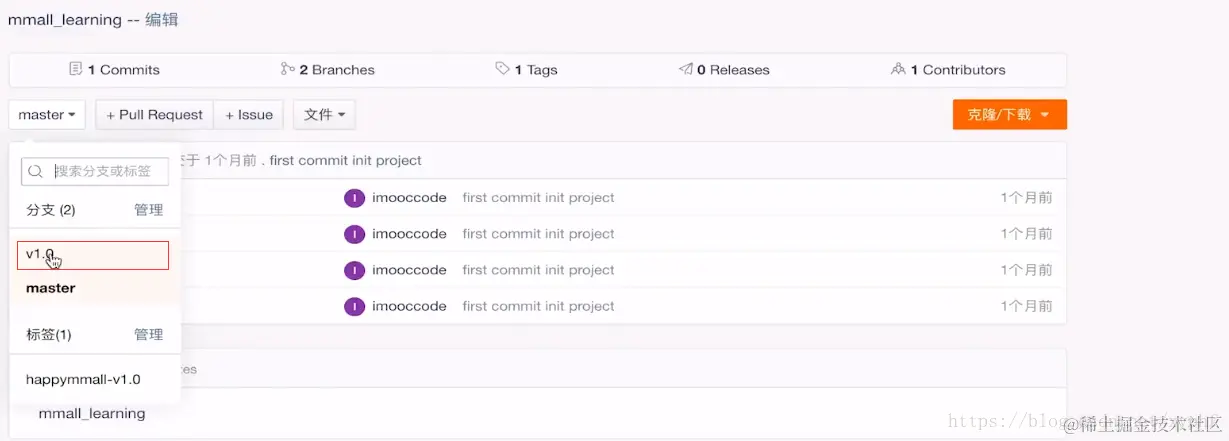Click 管理 next to 分支 (2)
This screenshot has height=441, width=1229.
click(148, 210)
